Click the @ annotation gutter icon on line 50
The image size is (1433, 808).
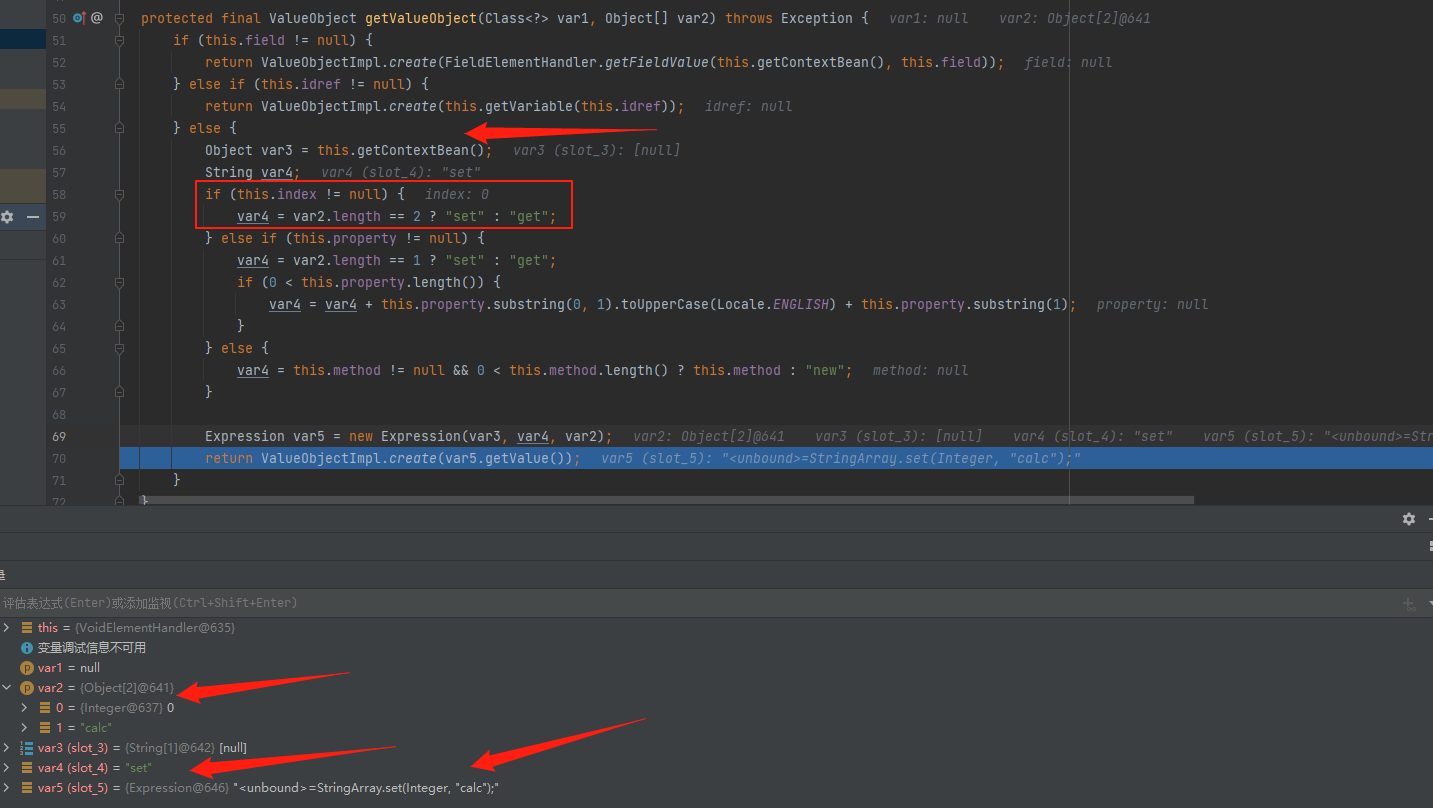(97, 18)
